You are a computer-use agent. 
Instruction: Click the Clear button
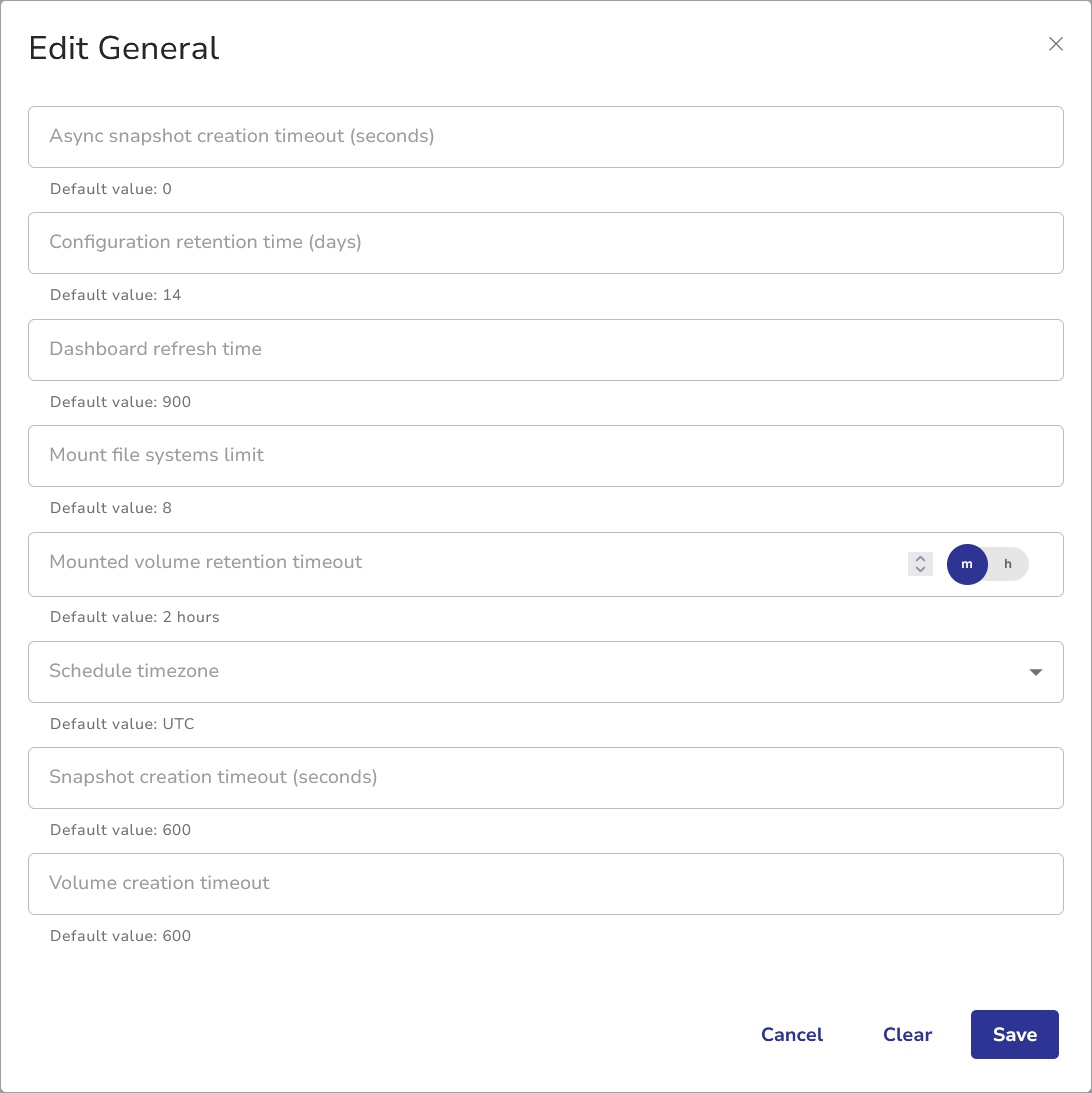pos(907,1035)
